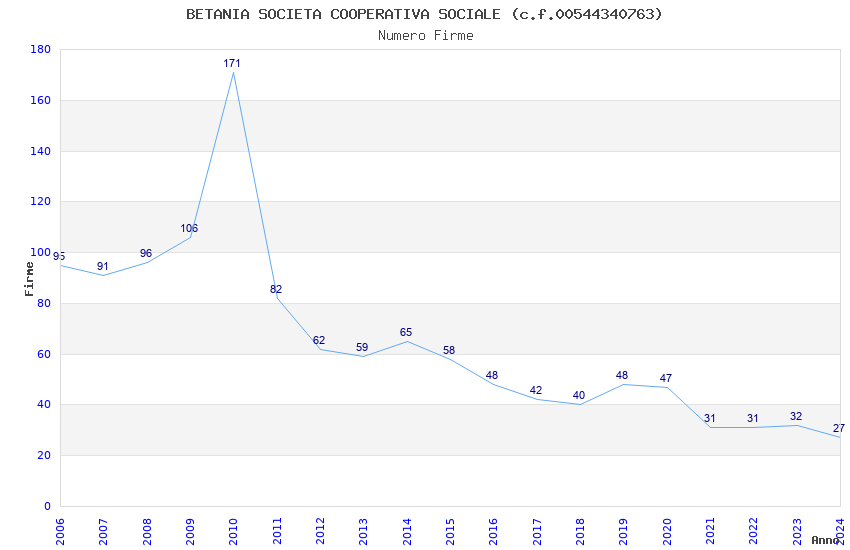Click the data label 96 for 2008
Image resolution: width=850 pixels, height=550 pixels.
pos(146,253)
